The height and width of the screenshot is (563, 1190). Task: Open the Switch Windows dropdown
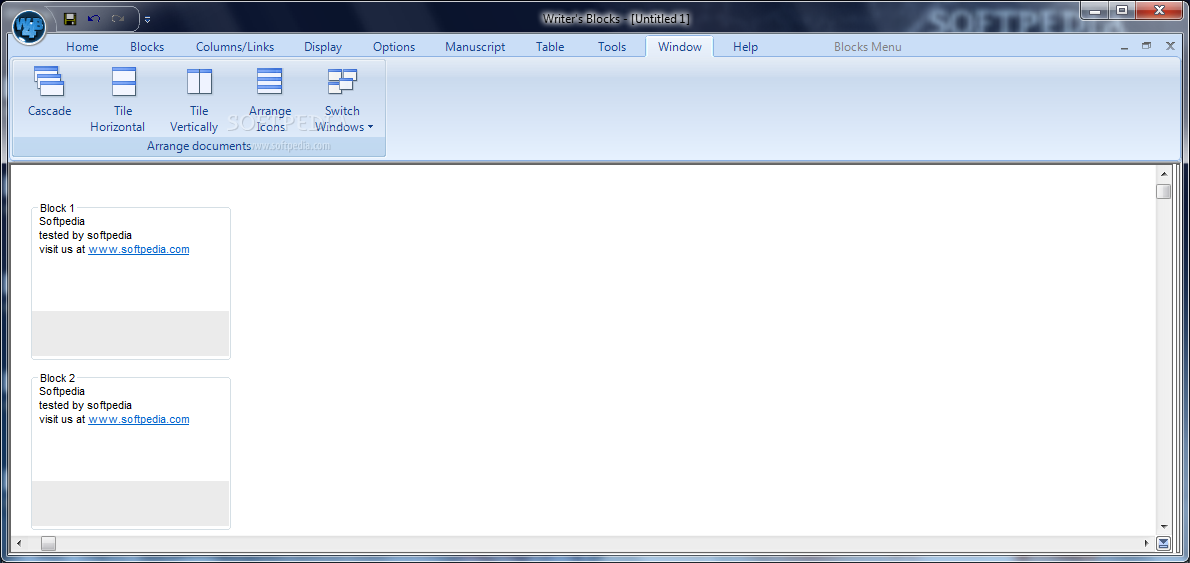(x=343, y=99)
